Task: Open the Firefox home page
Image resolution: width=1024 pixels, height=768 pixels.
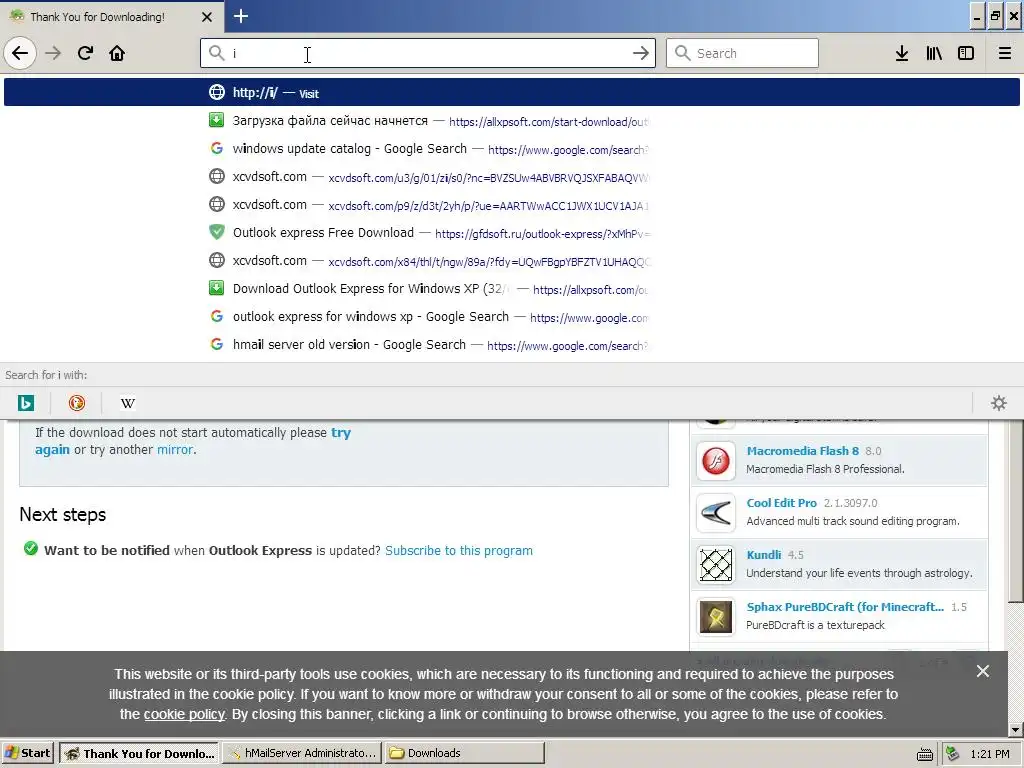Action: click(x=117, y=53)
